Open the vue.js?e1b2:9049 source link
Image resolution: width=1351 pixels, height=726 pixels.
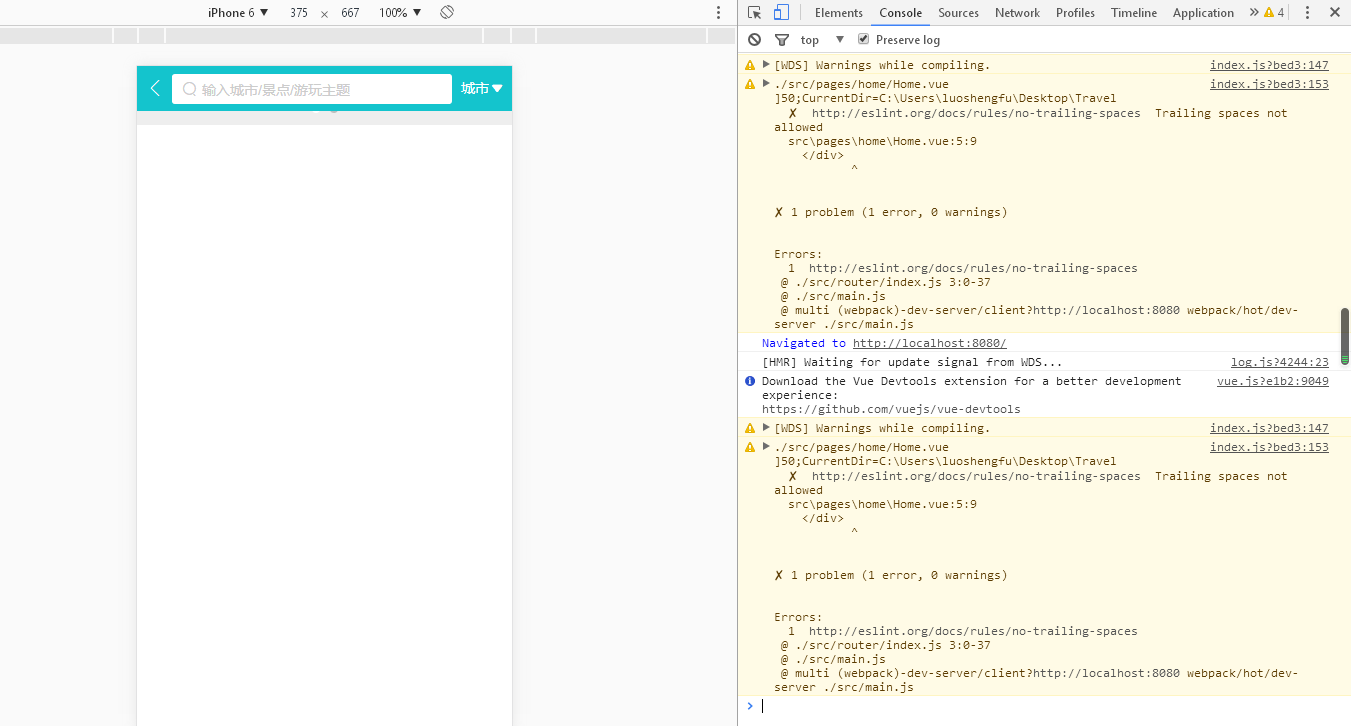tap(1272, 381)
